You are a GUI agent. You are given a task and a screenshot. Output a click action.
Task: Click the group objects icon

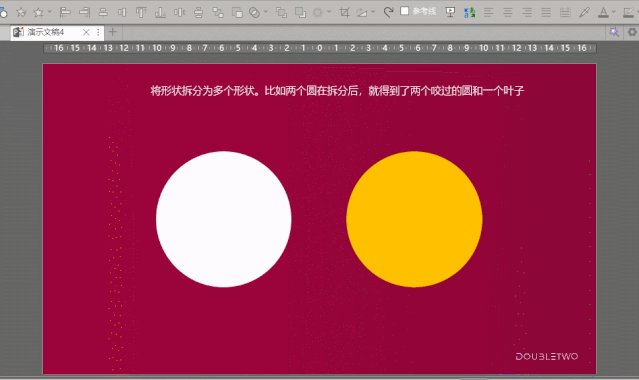218,12
